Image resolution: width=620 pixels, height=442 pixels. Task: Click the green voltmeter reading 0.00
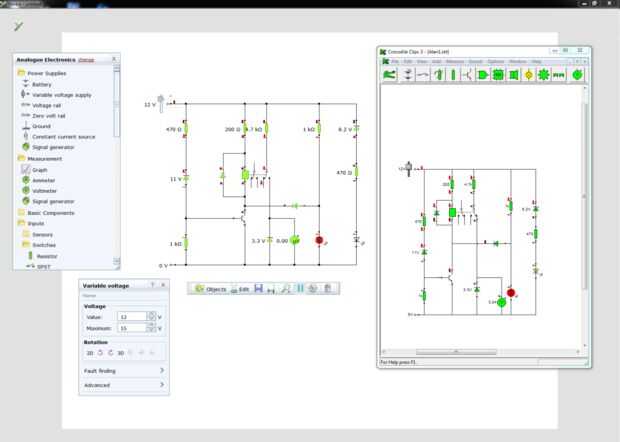(295, 240)
